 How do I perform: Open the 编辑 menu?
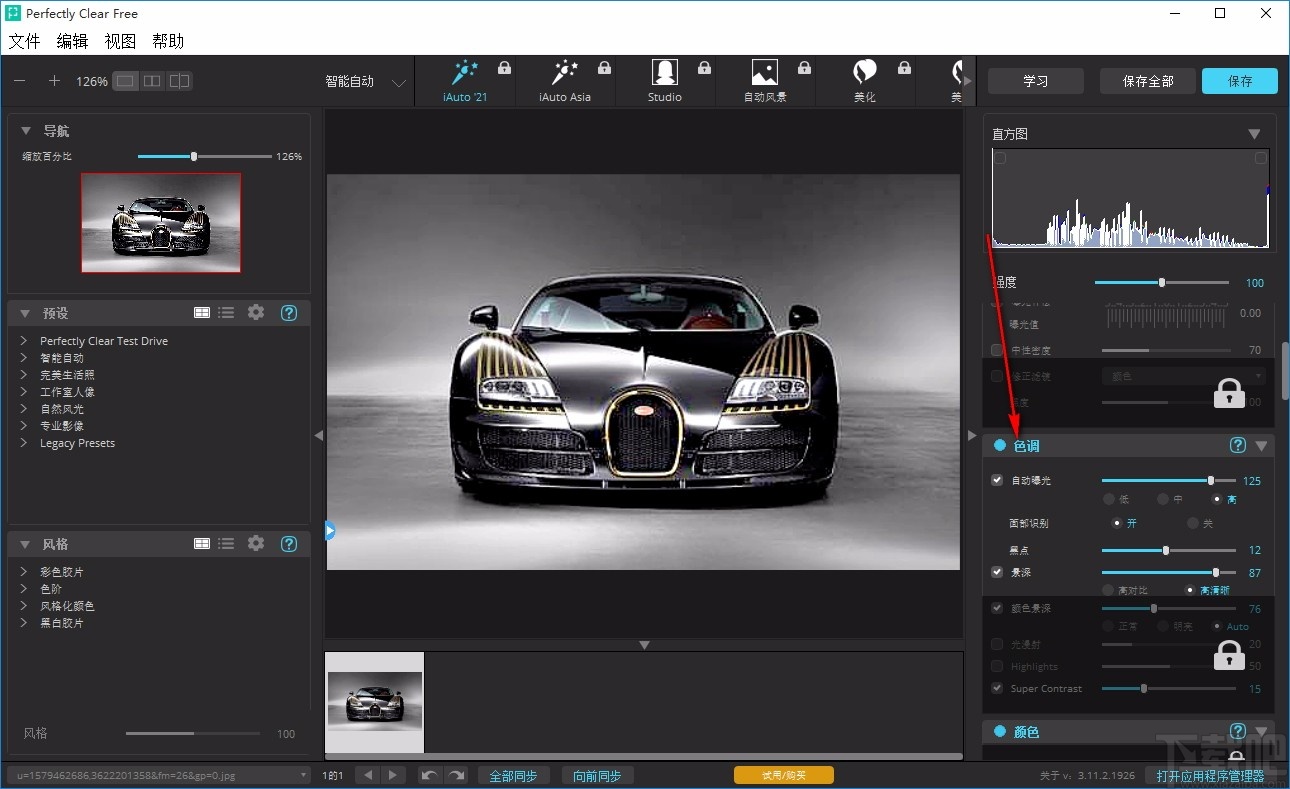tap(72, 41)
